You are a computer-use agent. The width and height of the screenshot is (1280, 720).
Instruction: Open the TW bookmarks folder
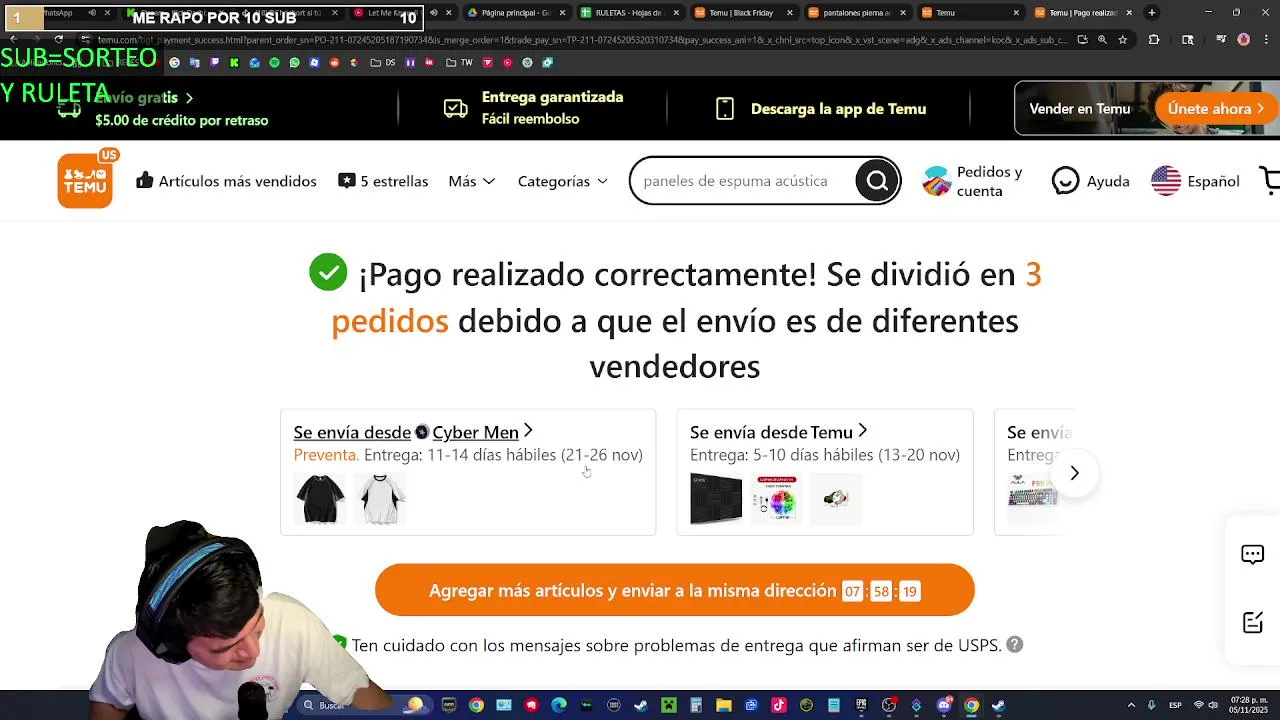pos(459,62)
